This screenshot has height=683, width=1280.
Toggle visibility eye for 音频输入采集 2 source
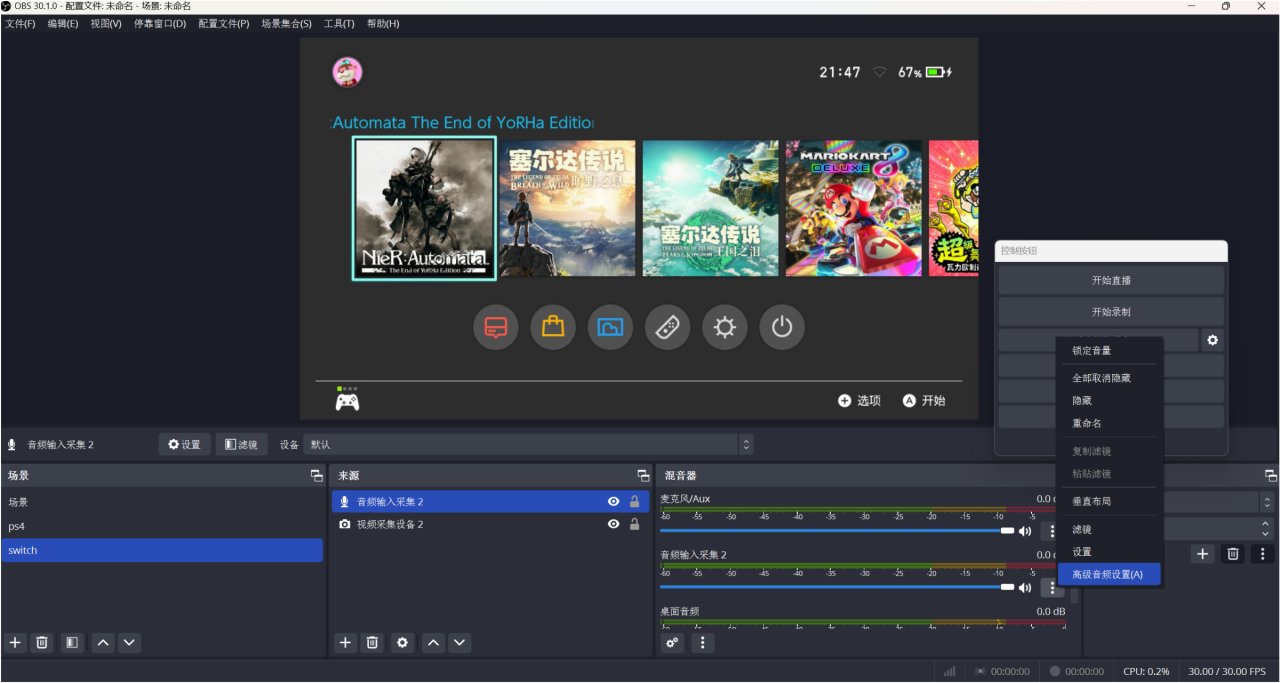click(x=613, y=502)
